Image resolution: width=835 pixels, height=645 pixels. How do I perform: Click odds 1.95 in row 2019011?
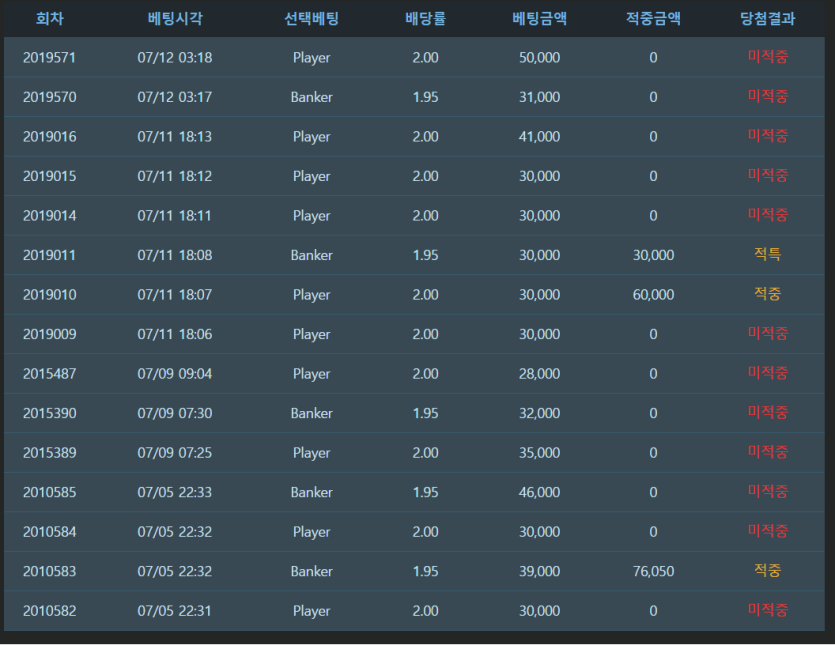425,255
